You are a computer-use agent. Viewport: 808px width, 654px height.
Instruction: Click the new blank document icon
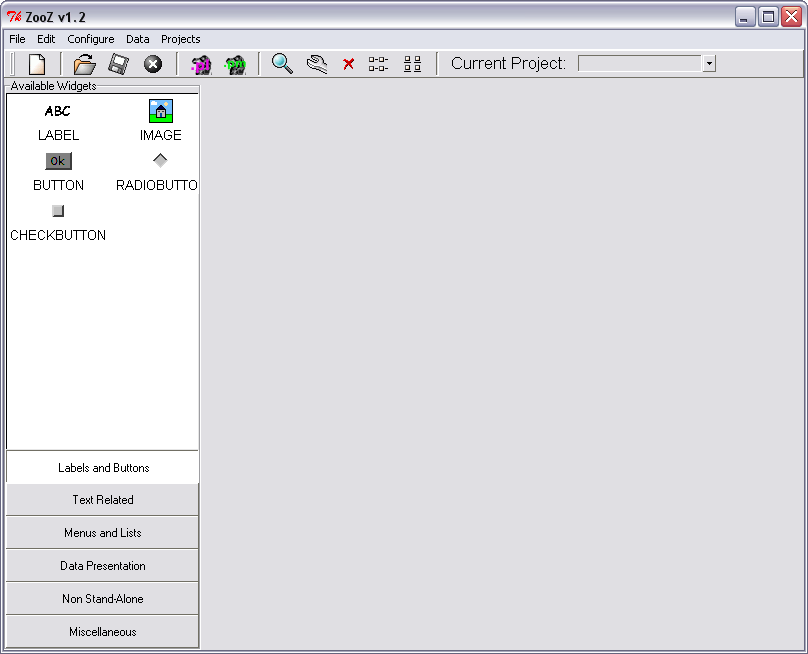click(37, 64)
